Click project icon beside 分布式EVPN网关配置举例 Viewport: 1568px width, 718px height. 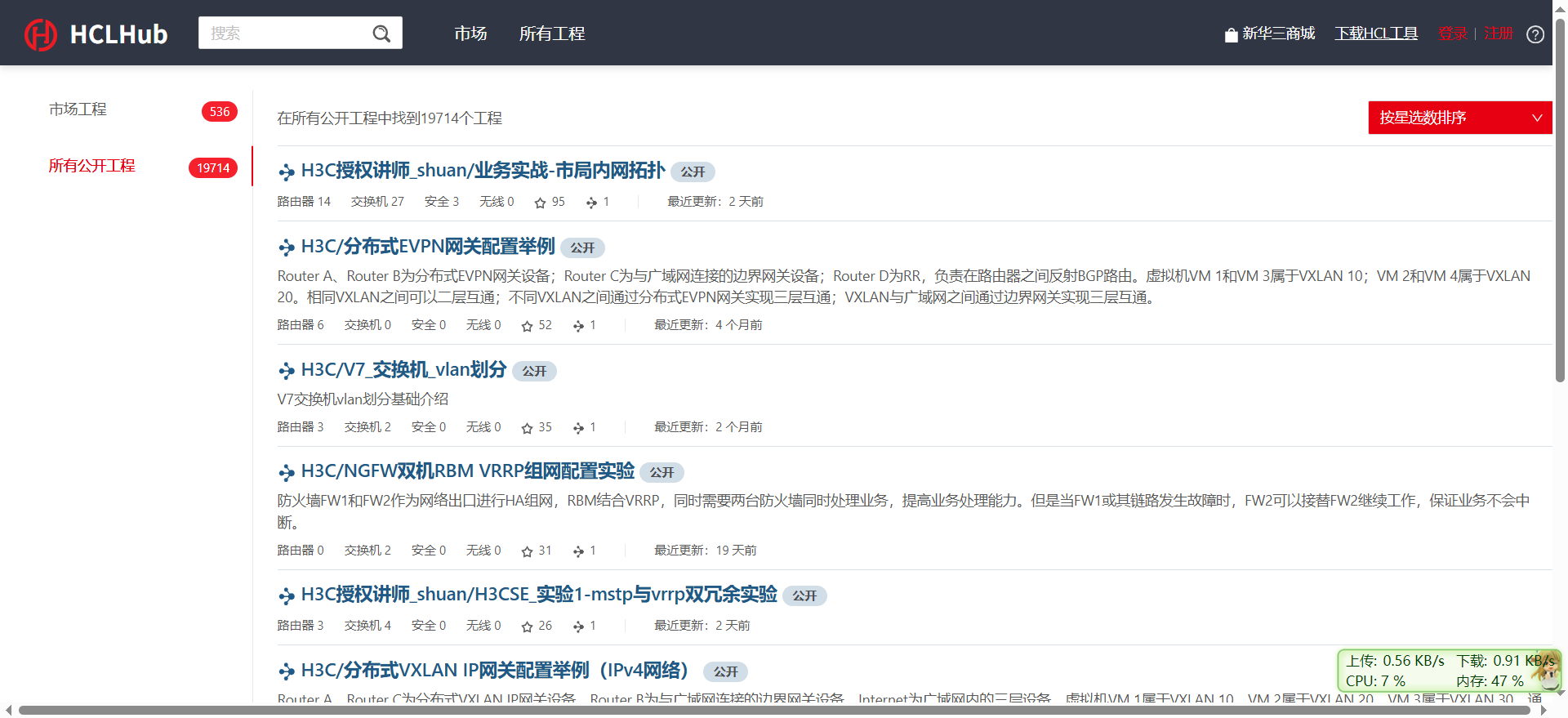287,248
